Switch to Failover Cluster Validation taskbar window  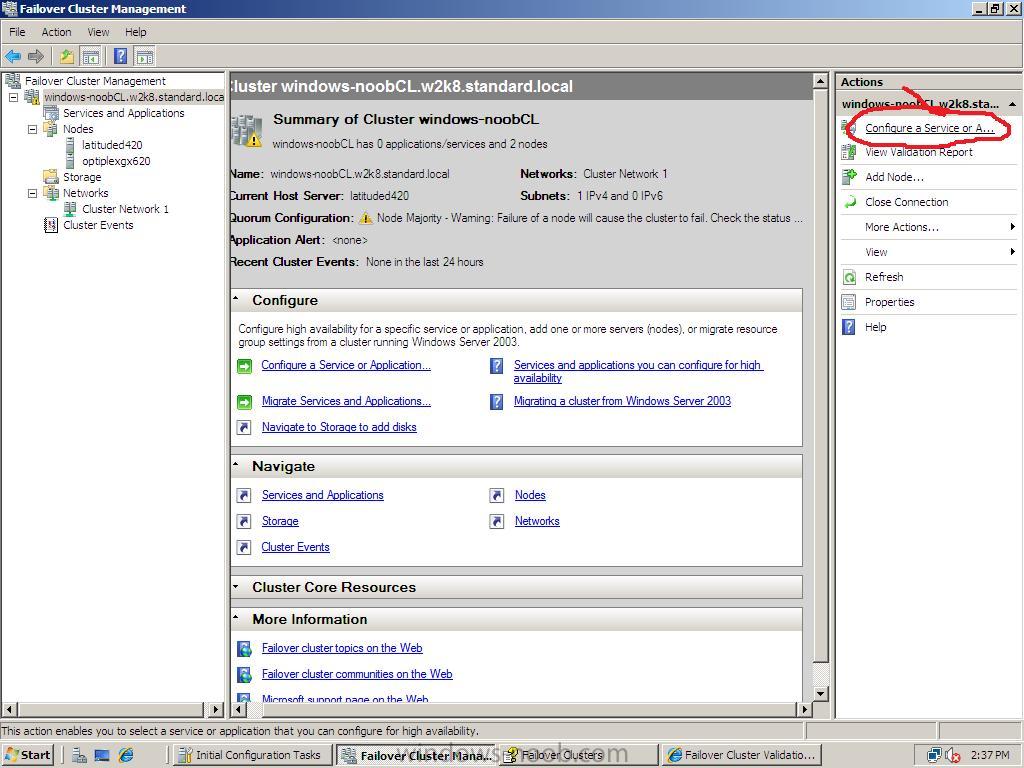[741, 755]
